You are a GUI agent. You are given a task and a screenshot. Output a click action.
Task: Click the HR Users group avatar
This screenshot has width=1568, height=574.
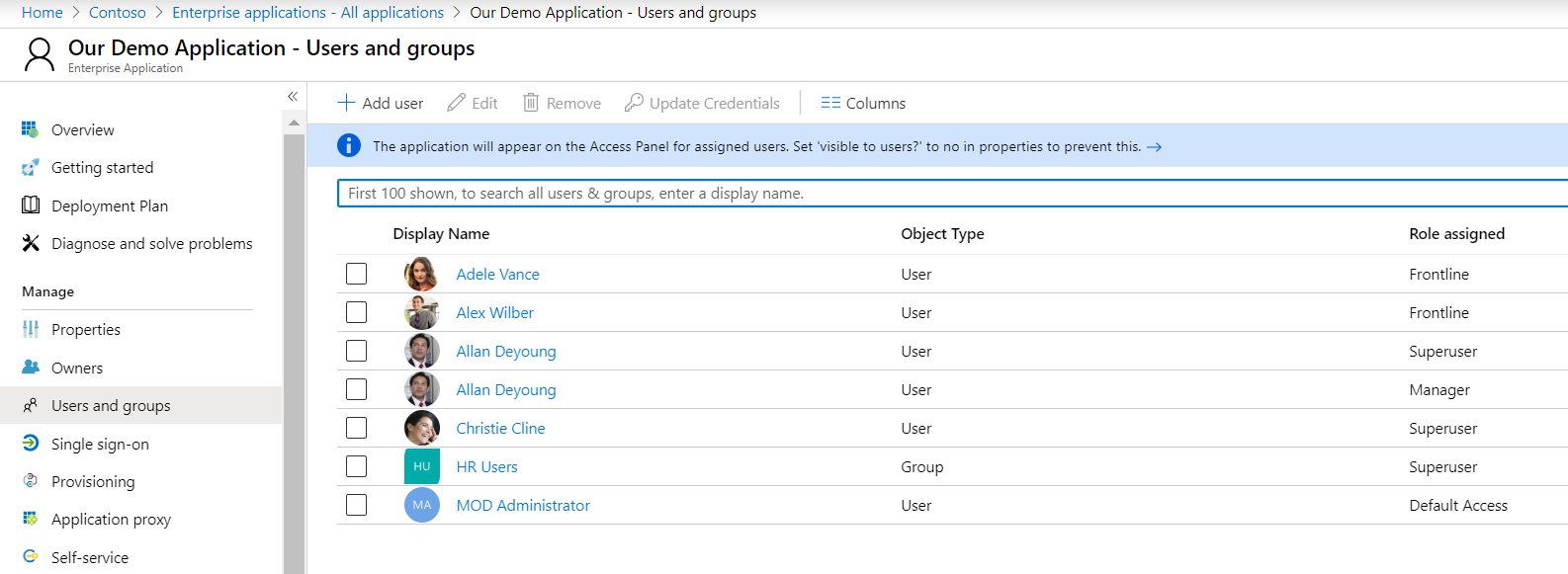[x=422, y=466]
